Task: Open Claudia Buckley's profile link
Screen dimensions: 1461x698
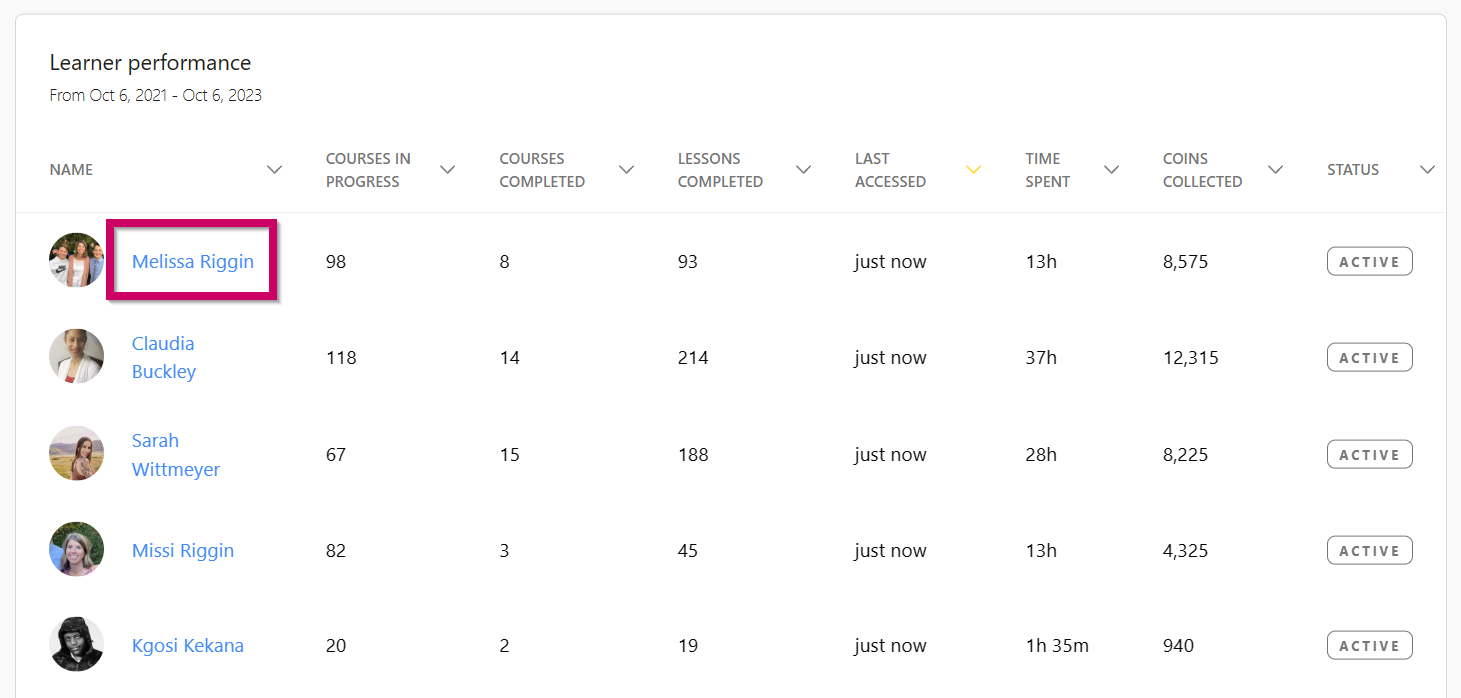Action: pyautogui.click(x=164, y=357)
